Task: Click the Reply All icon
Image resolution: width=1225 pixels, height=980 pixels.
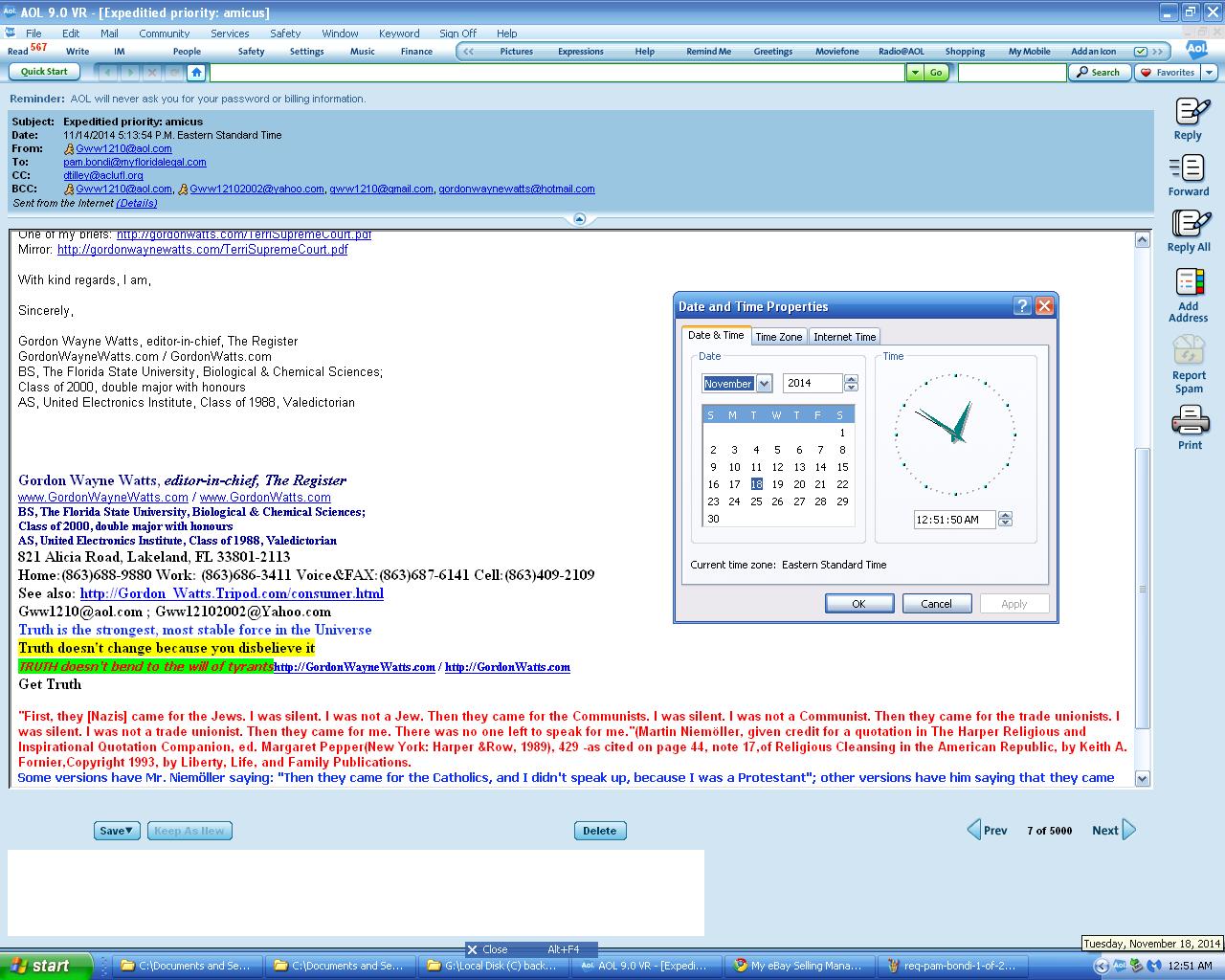Action: [1191, 223]
